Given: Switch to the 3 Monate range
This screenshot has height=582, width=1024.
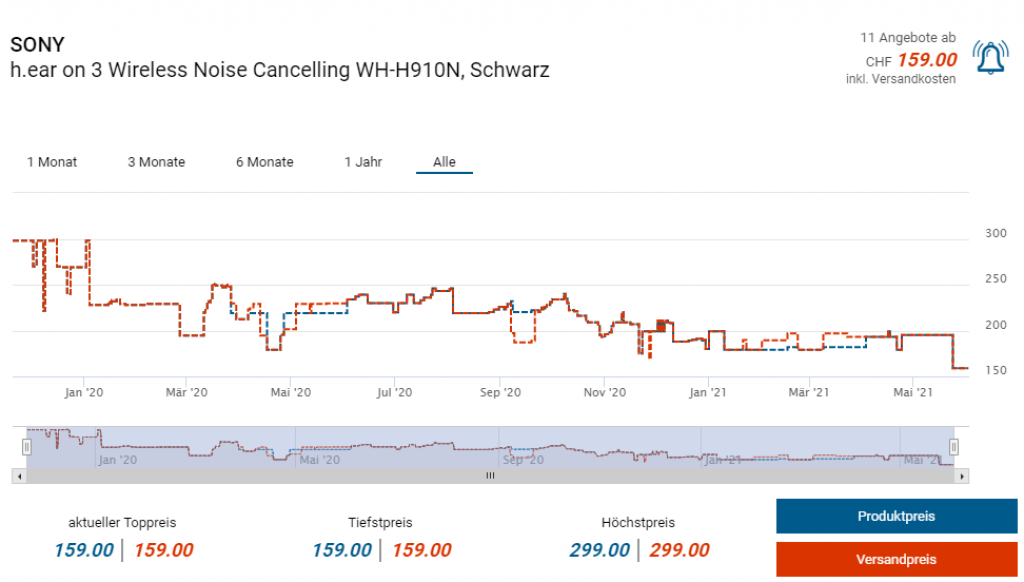Looking at the screenshot, I should (156, 162).
